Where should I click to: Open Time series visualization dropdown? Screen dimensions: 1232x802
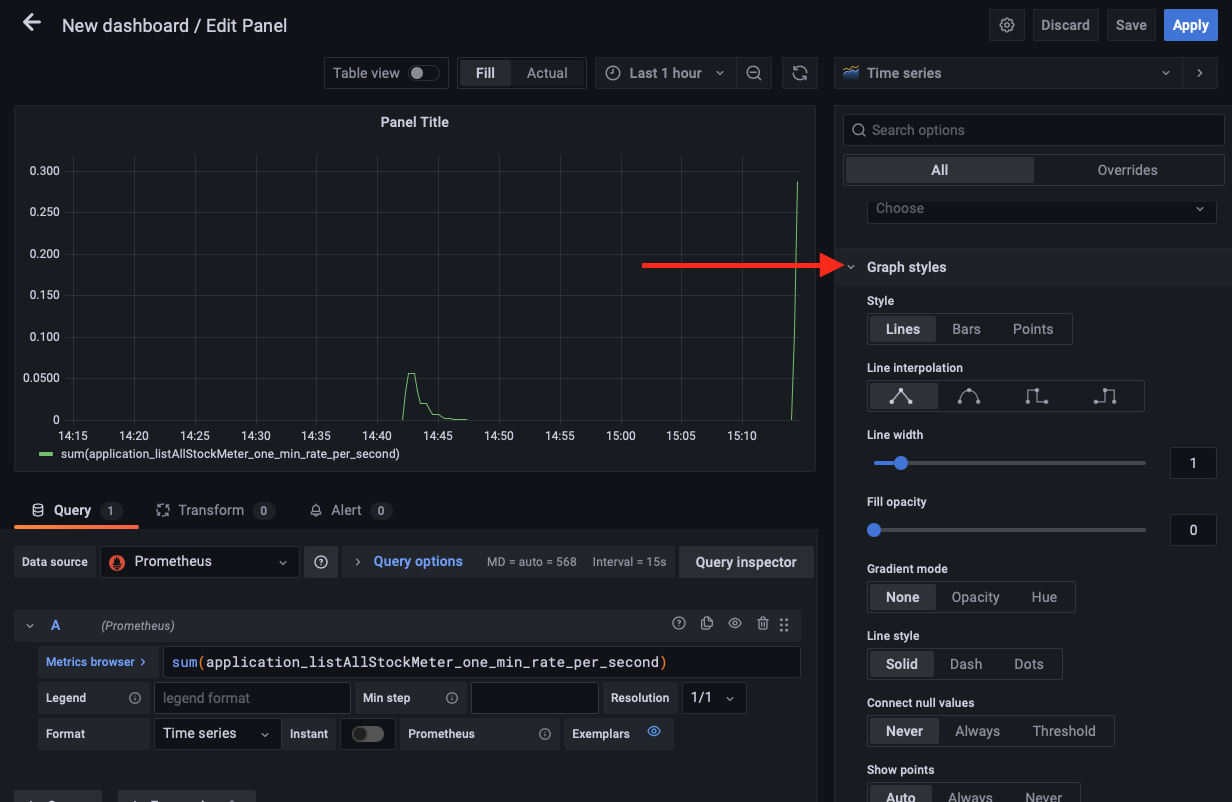tap(1008, 73)
